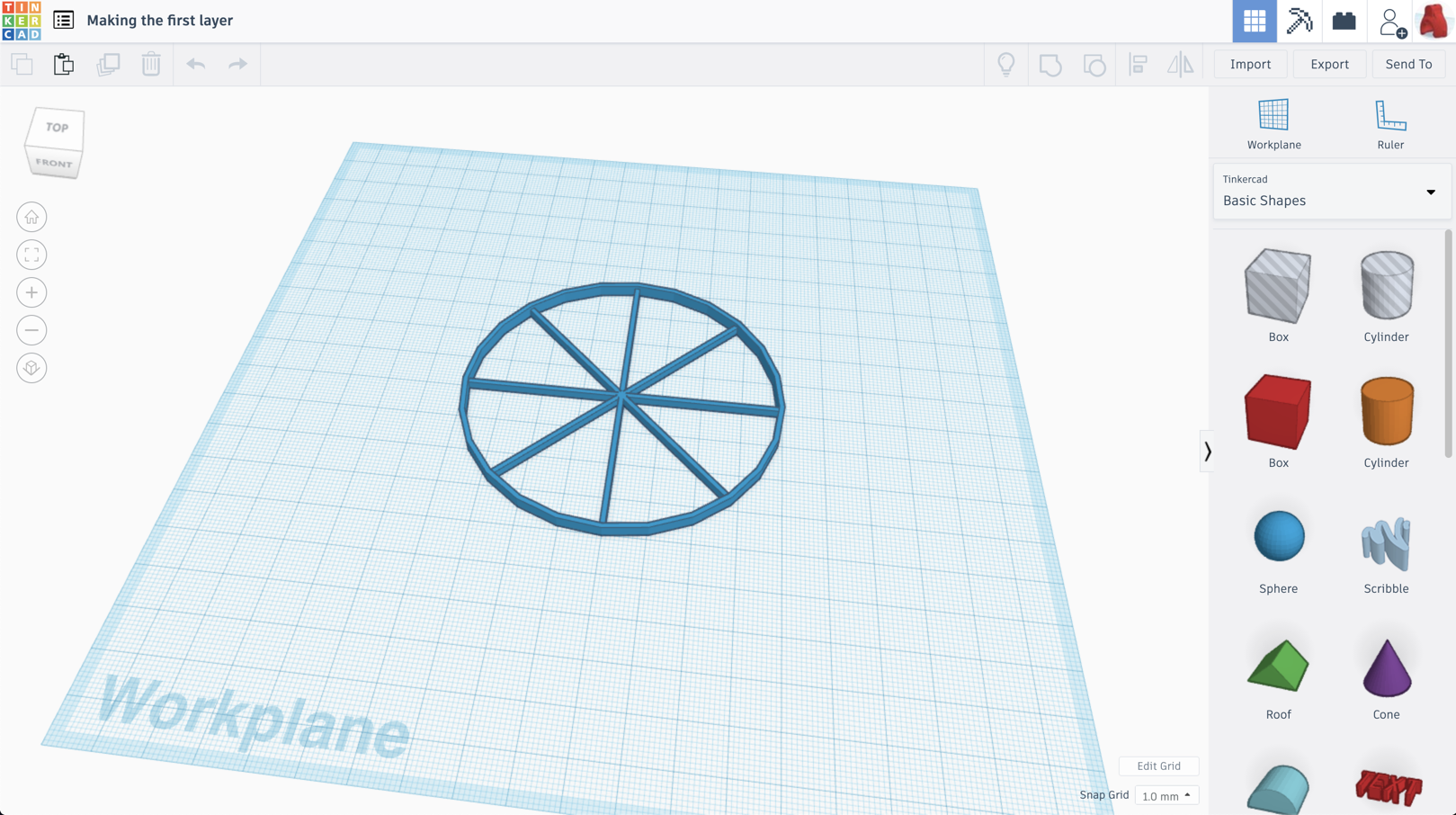The height and width of the screenshot is (815, 1456).
Task: Toggle orthographic/perspective view cube icon
Action: point(31,368)
